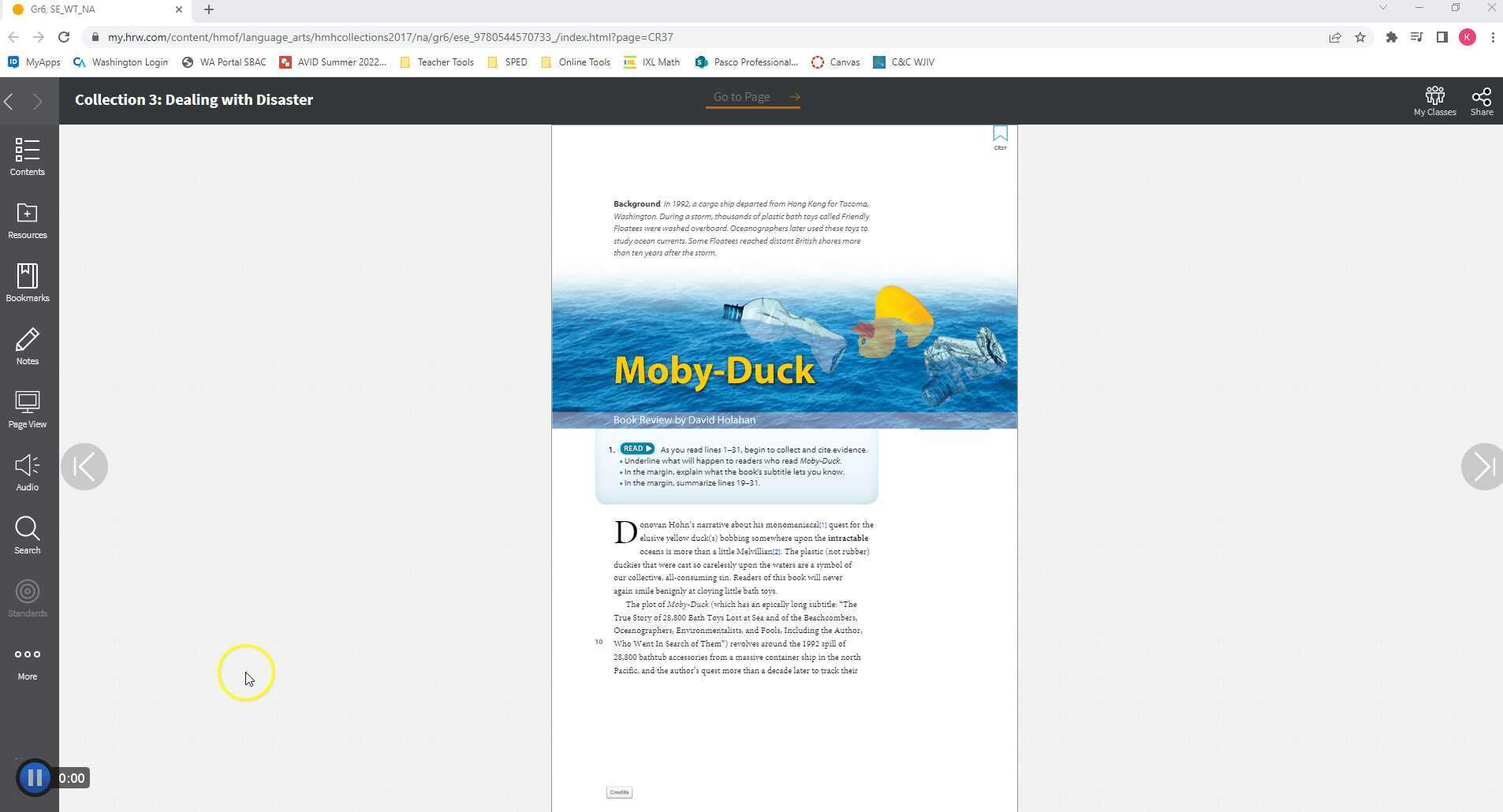This screenshot has height=812, width=1503.
Task: Open the Search panel
Action: coord(27,534)
